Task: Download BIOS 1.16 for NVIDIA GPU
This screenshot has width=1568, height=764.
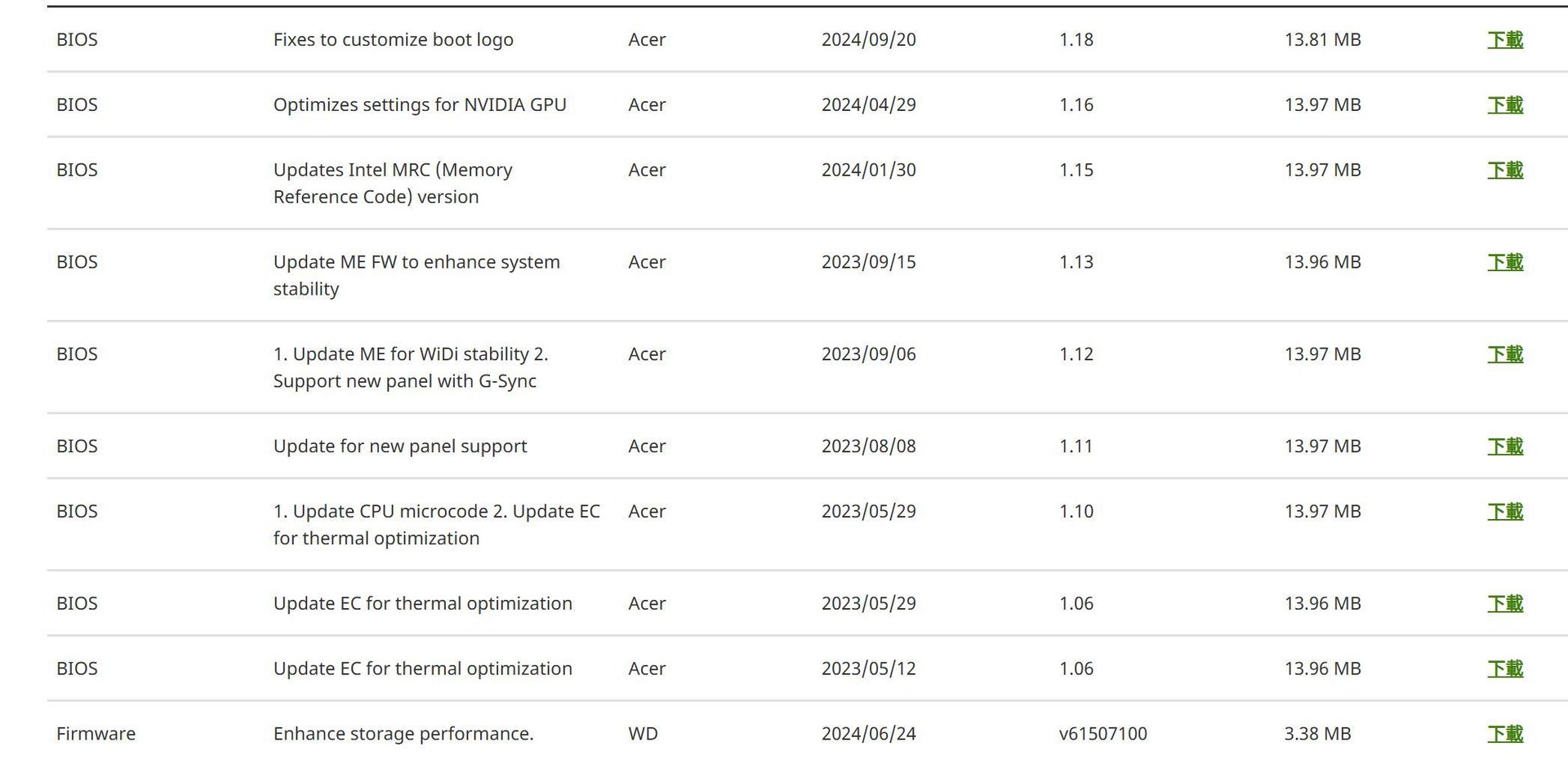Action: (1504, 105)
